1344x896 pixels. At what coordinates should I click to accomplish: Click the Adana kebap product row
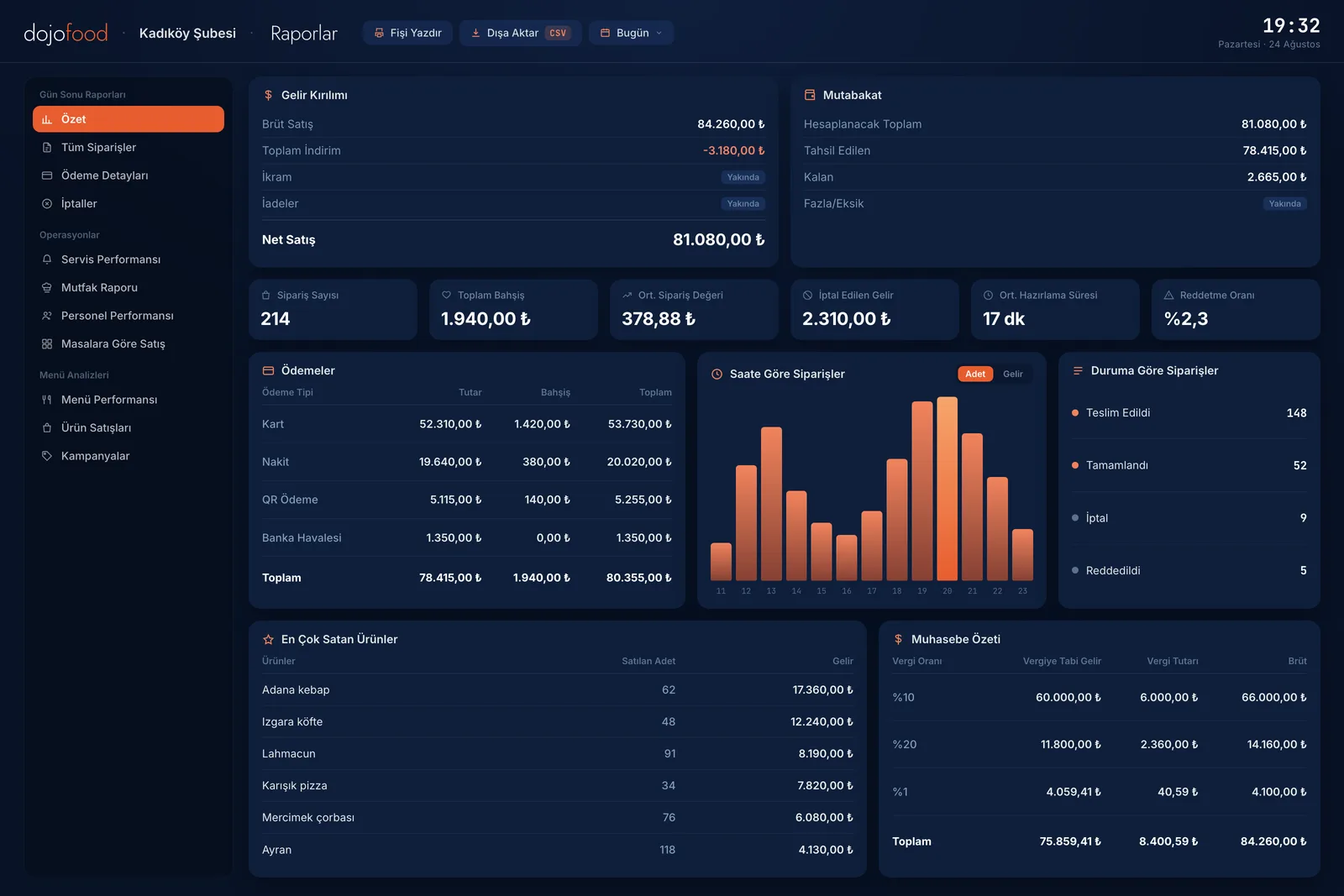pos(557,689)
